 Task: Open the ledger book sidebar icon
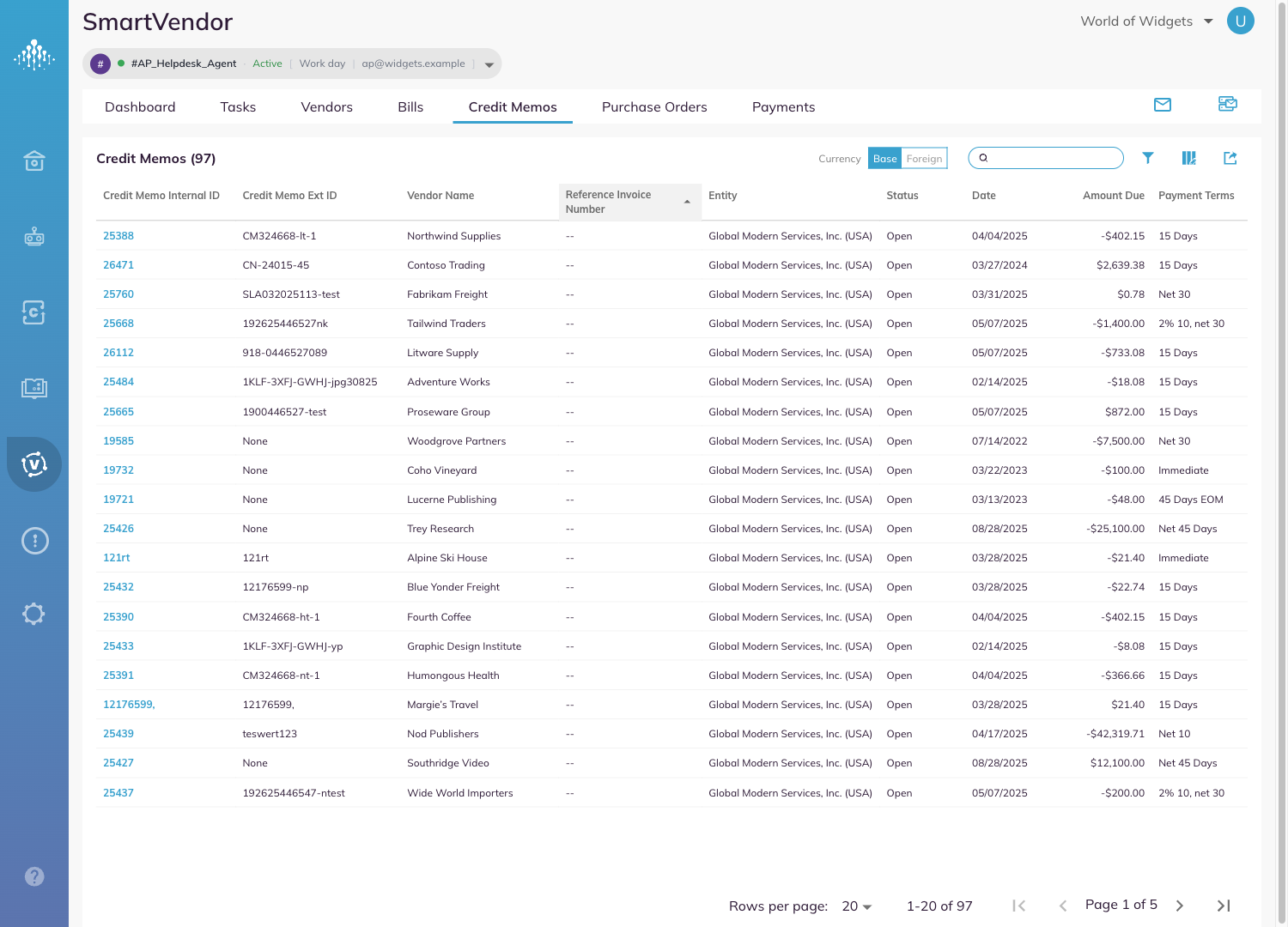pos(34,388)
